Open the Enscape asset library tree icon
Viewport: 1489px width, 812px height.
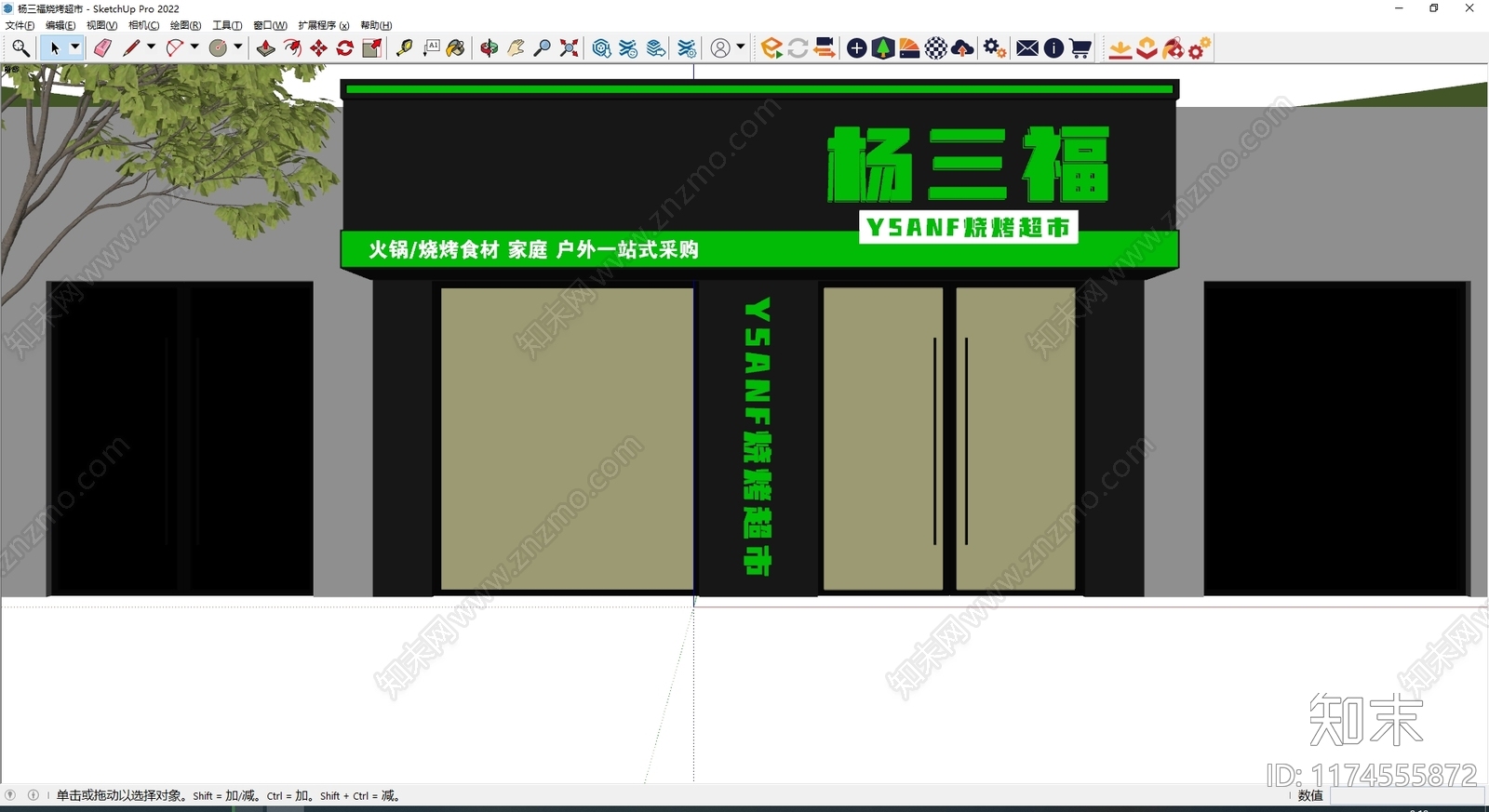(x=883, y=48)
